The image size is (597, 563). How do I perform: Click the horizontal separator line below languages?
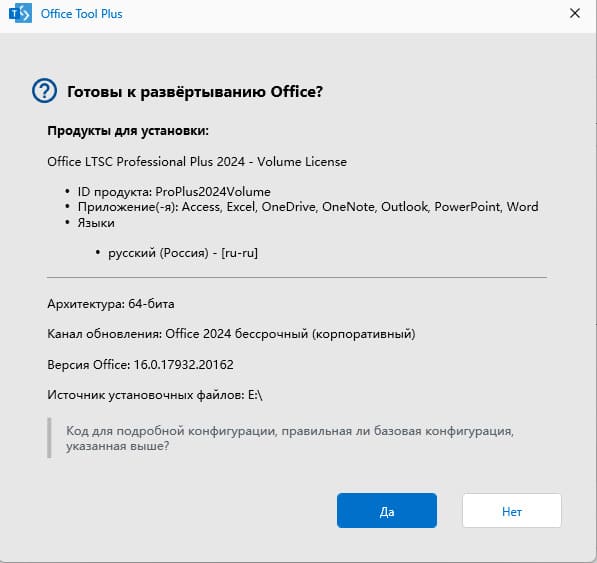pos(297,278)
